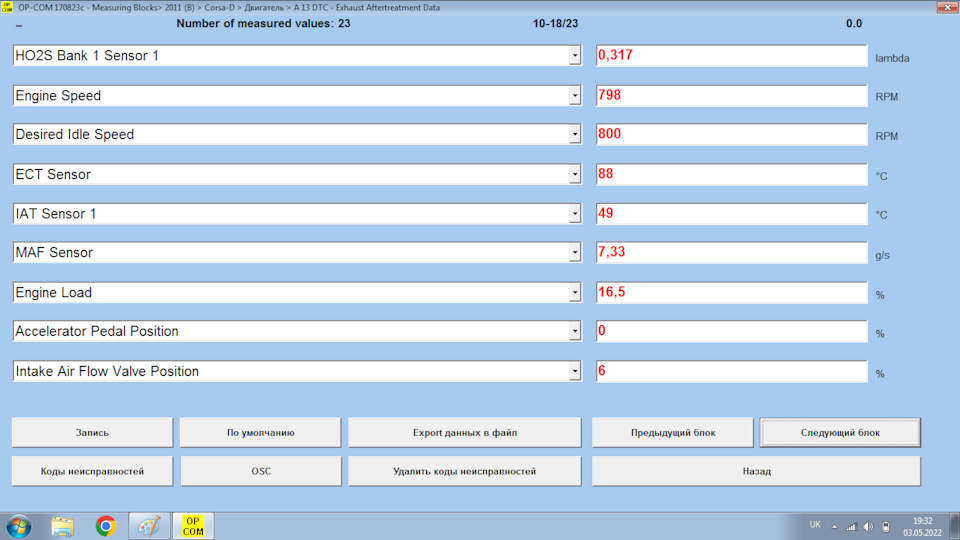Screen dimensions: 960x540
Task: Click the Desired Idle Speed value 800
Action: click(732, 134)
